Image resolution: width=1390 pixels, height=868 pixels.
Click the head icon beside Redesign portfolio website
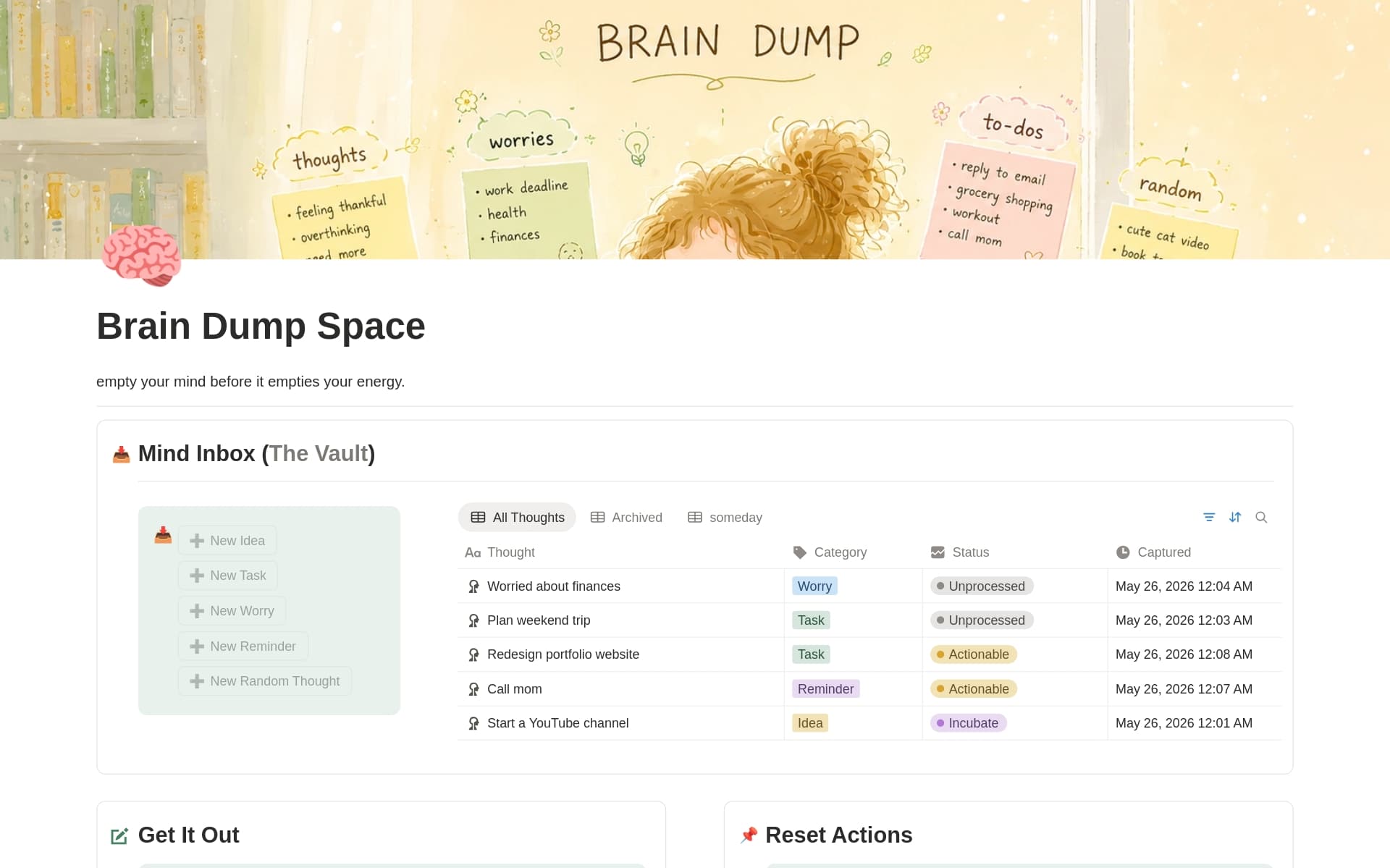tap(473, 654)
